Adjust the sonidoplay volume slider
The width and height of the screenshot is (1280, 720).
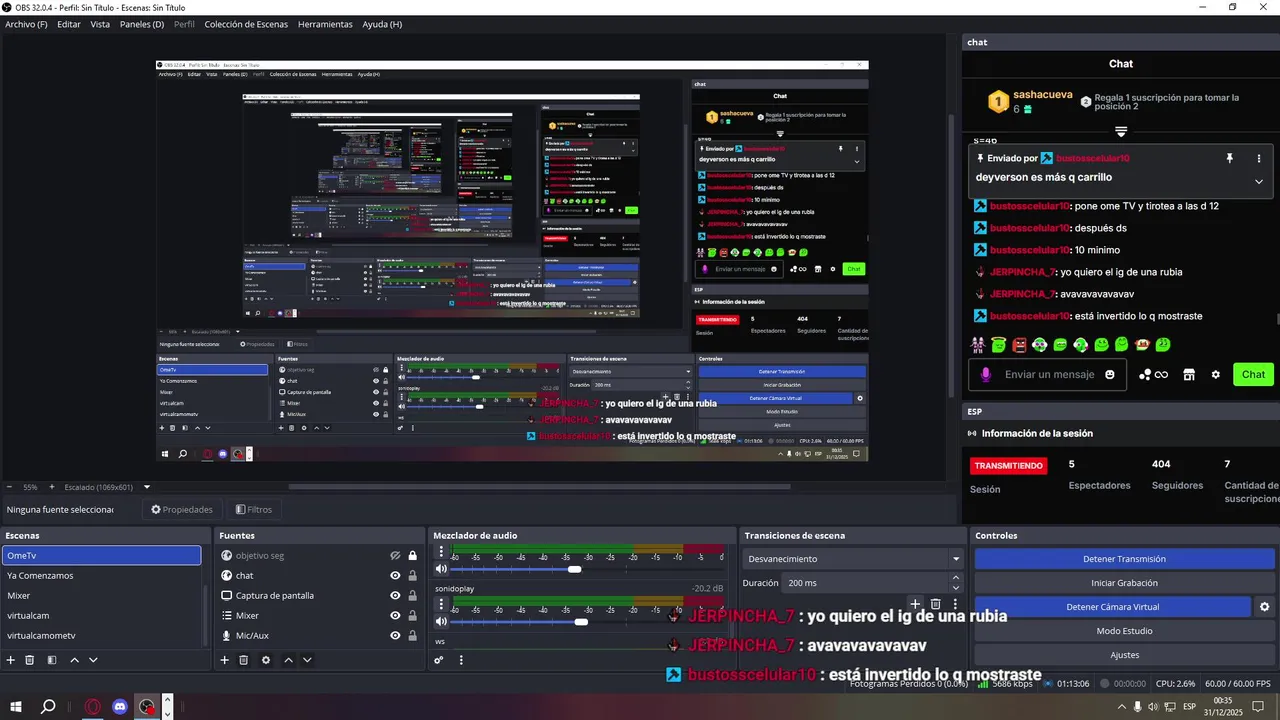click(581, 622)
